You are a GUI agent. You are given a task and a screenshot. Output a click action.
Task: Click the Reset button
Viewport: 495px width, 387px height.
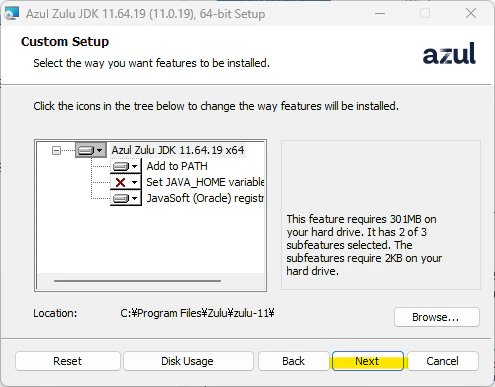pyautogui.click(x=68, y=361)
